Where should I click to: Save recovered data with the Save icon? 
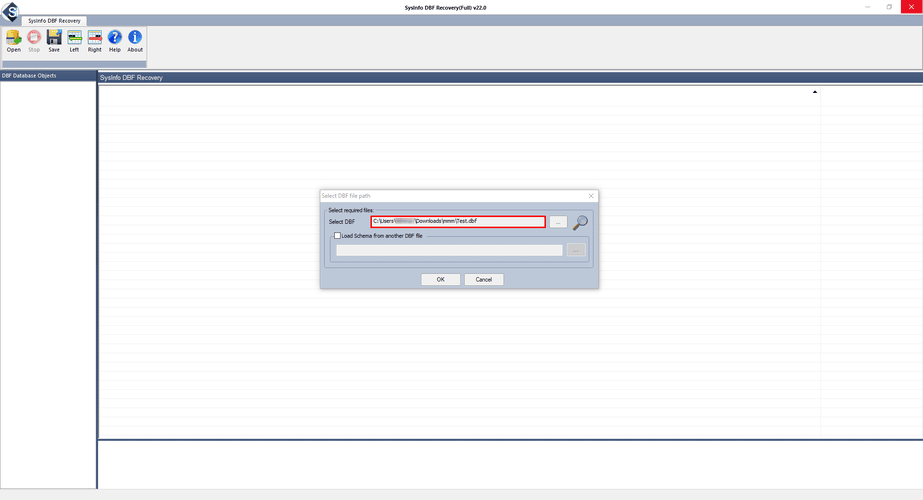click(54, 41)
